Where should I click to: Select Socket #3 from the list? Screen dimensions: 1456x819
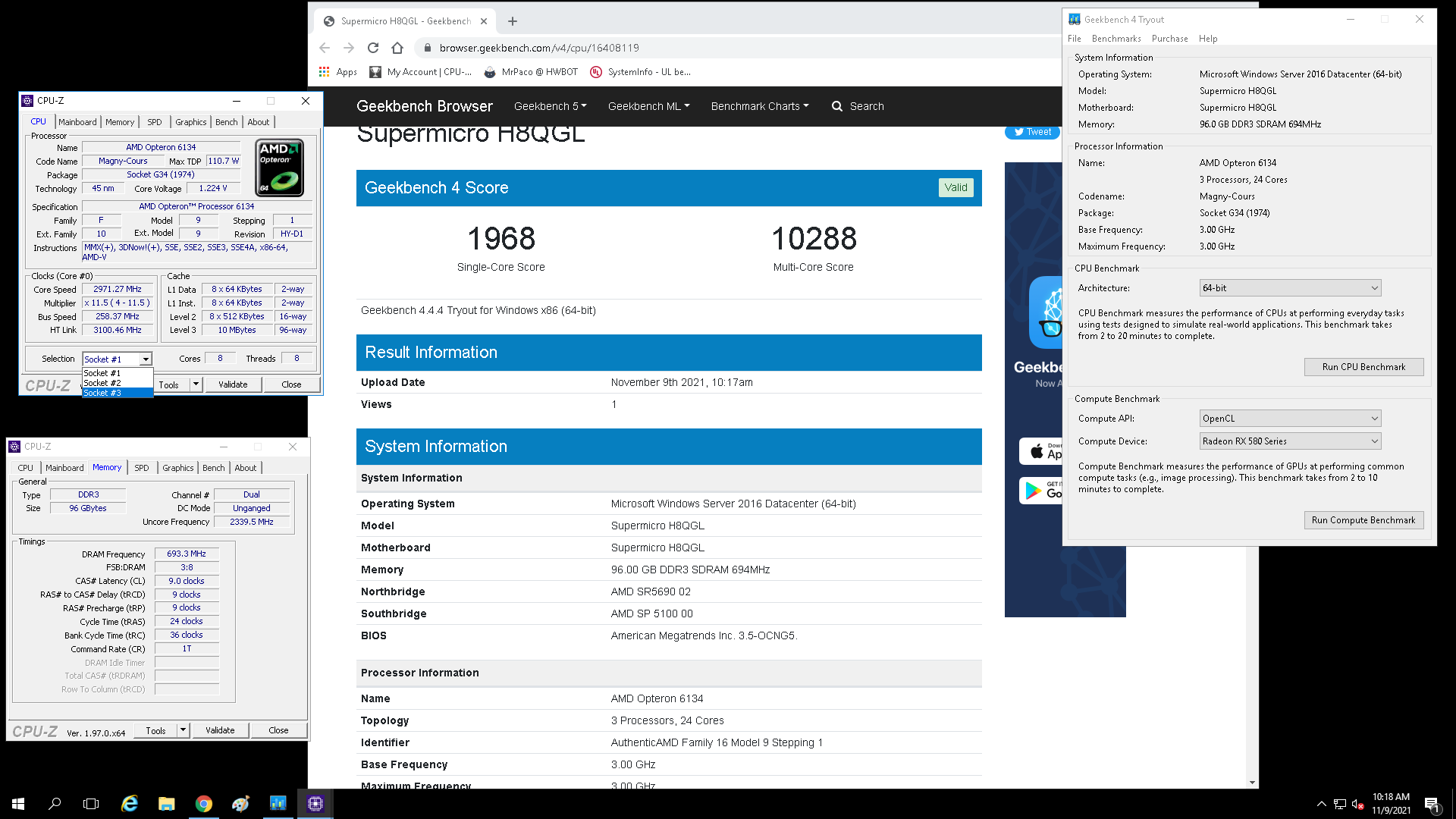click(x=118, y=393)
